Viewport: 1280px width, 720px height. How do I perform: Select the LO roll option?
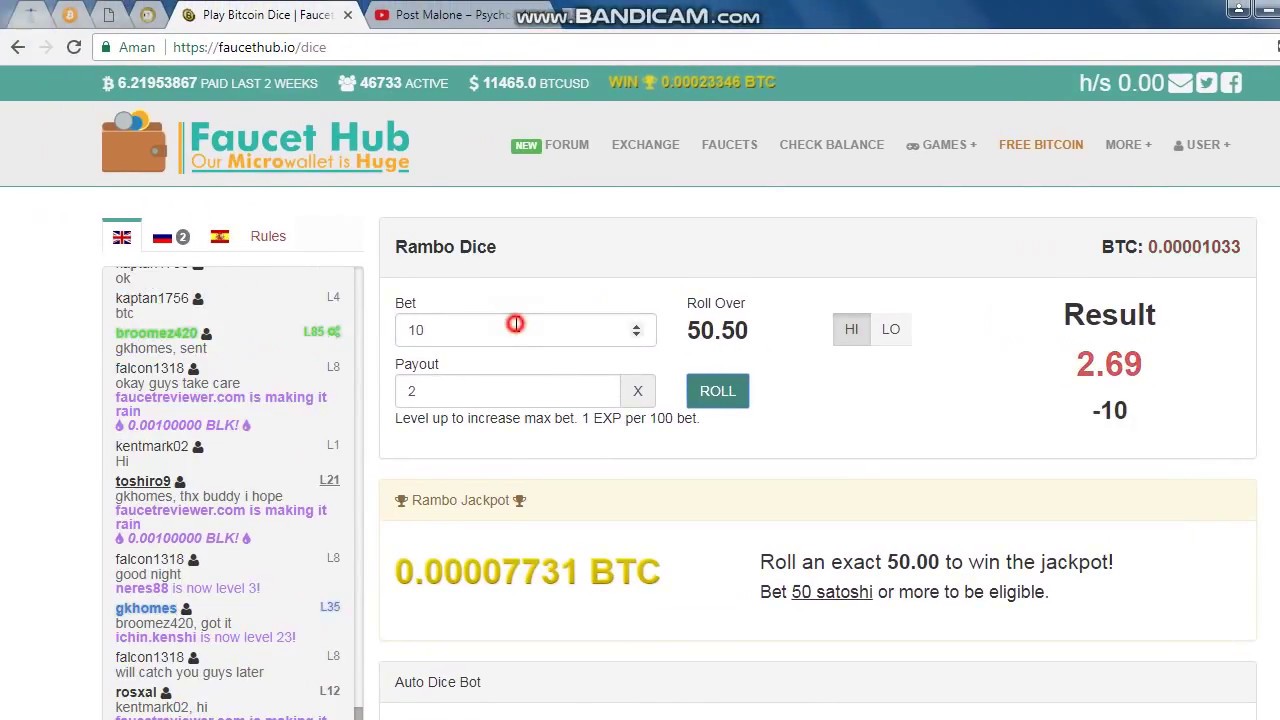(x=891, y=329)
